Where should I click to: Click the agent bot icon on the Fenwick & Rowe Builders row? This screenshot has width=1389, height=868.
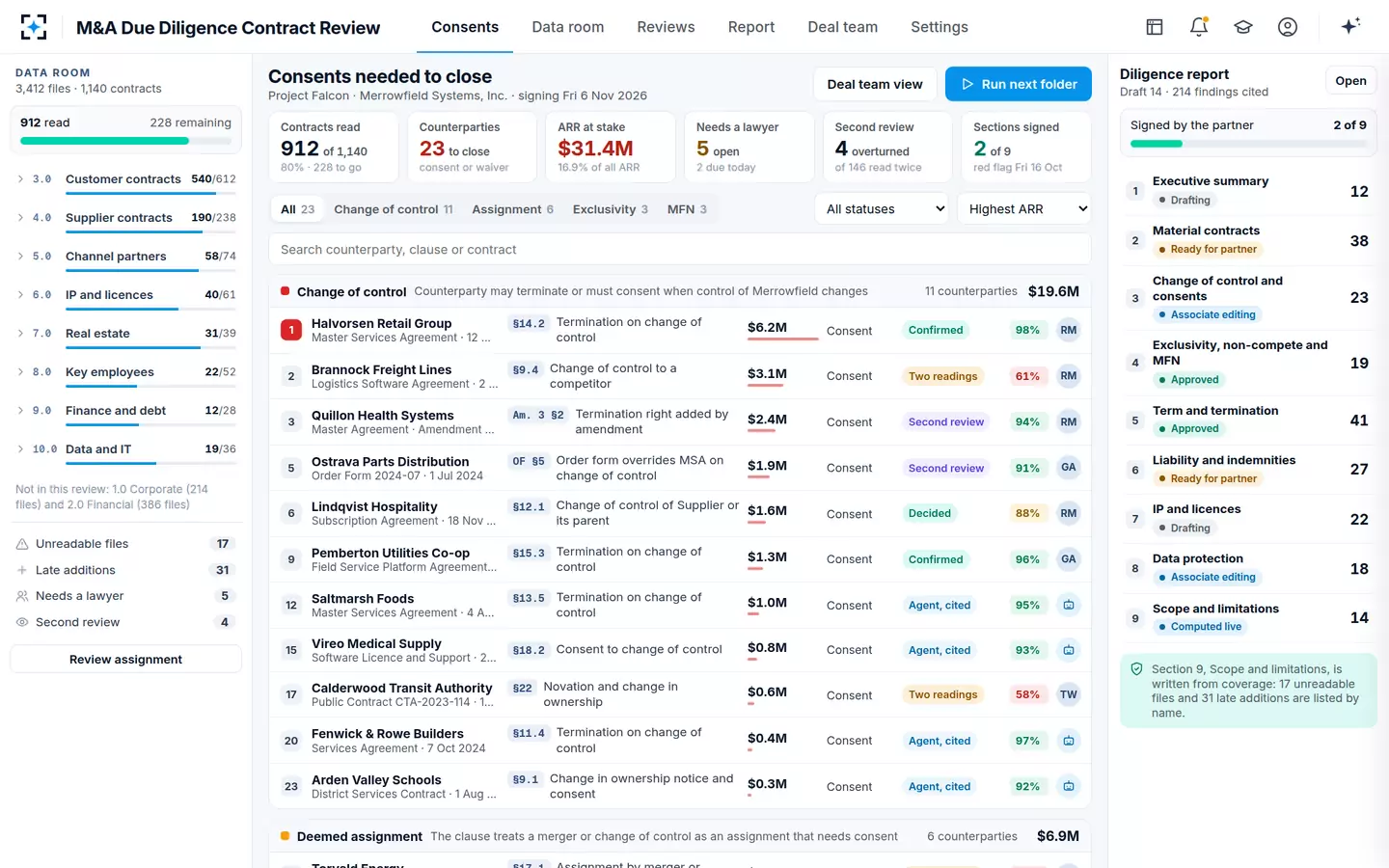(x=1069, y=741)
